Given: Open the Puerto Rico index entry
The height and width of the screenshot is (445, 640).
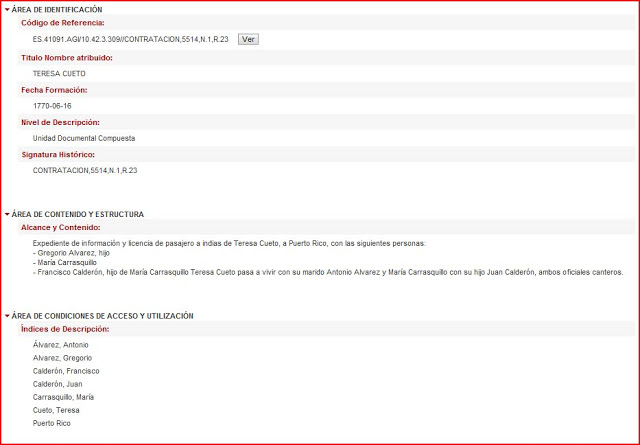Looking at the screenshot, I should tap(52, 423).
